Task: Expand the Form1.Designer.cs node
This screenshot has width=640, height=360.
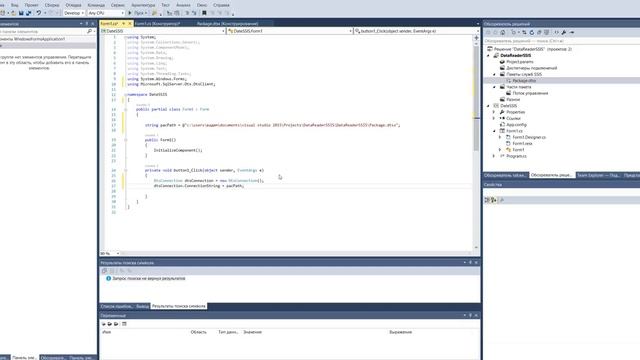Action: 500,137
